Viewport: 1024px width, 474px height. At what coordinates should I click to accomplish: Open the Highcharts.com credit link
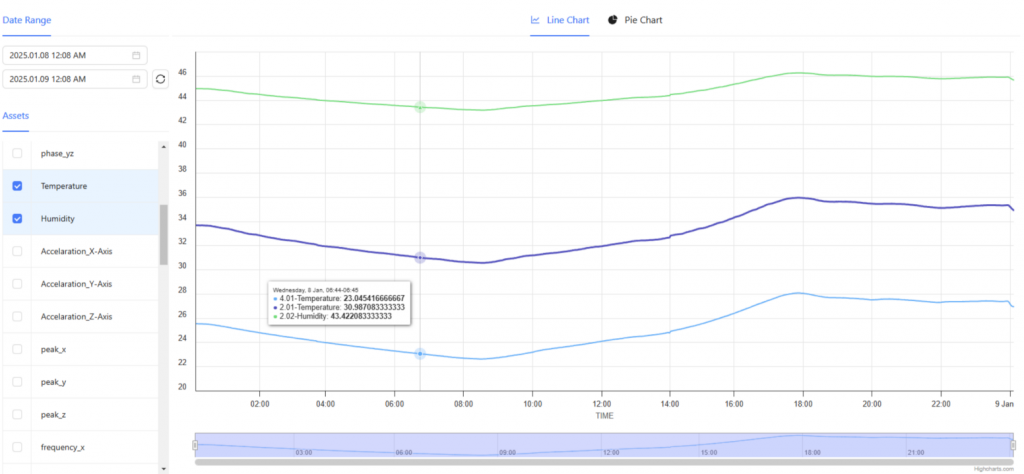pos(993,468)
